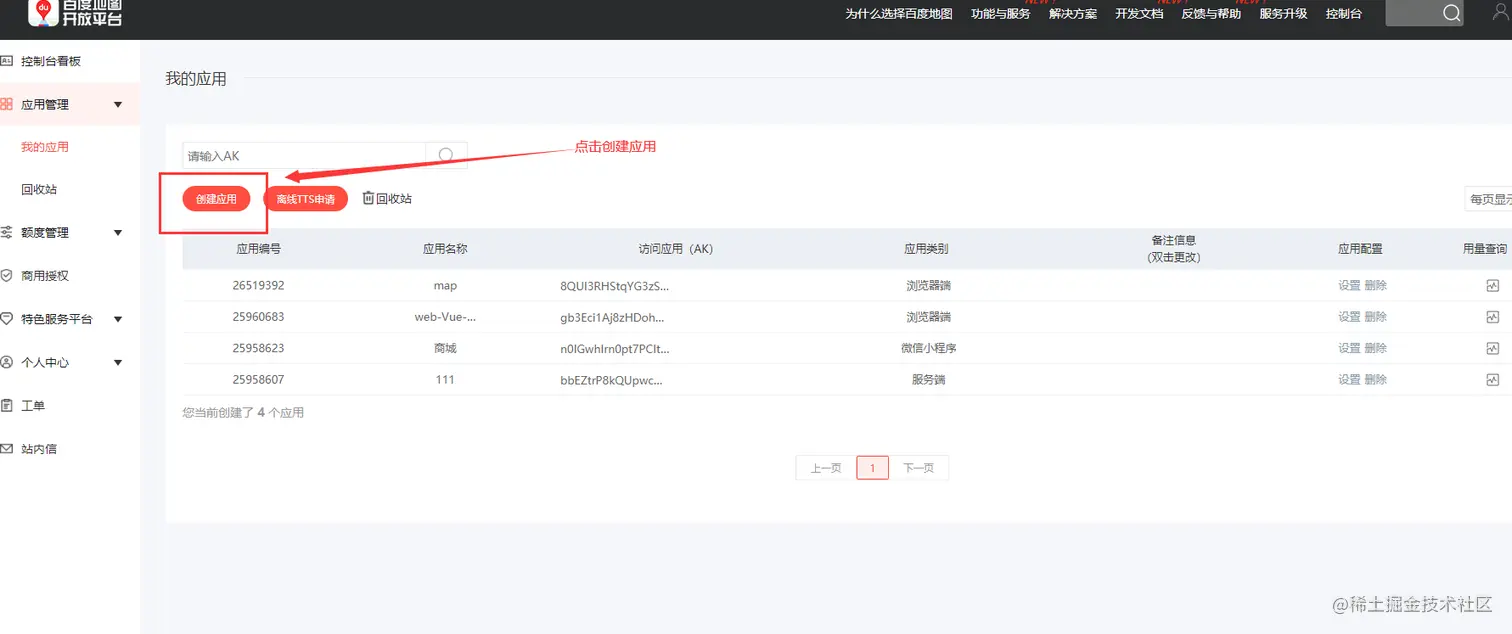
Task: Click application number 26519392
Action: point(258,285)
